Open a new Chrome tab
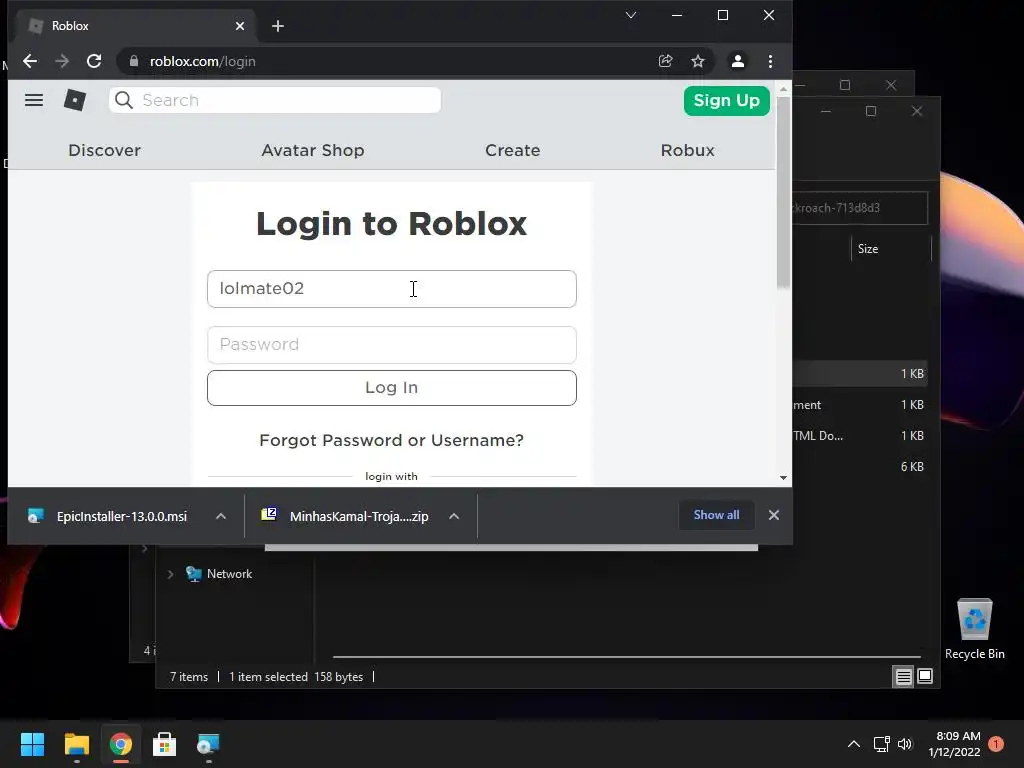1024x768 pixels. click(x=278, y=26)
